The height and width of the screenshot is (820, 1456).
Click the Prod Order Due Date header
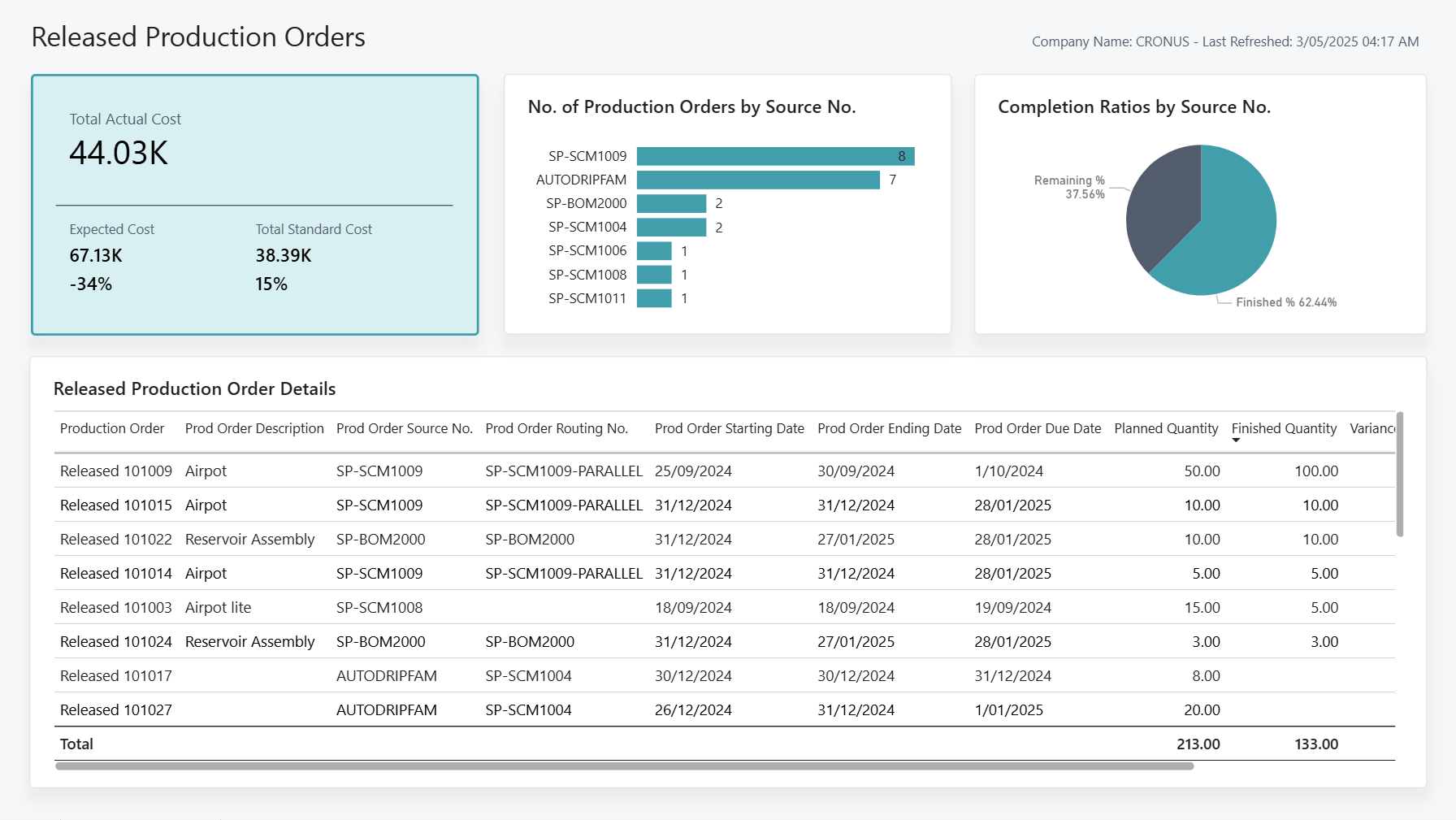click(1038, 428)
